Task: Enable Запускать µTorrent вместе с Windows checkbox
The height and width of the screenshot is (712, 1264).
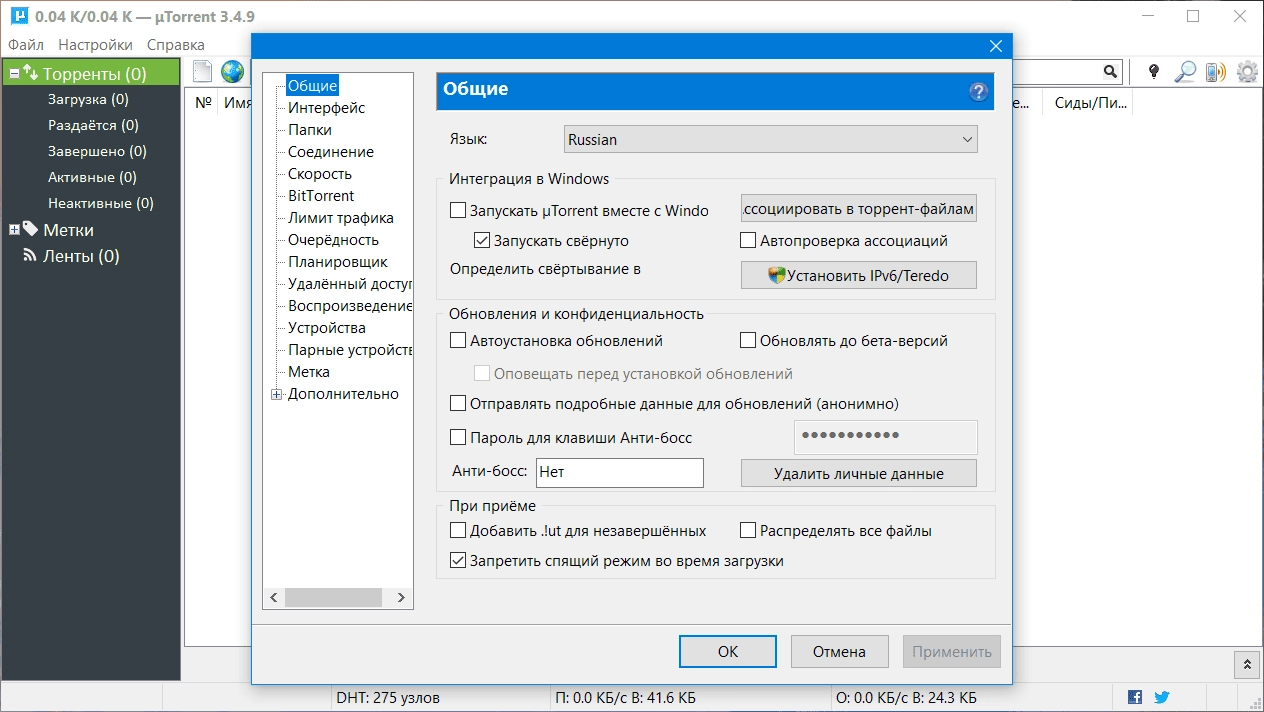Action: (458, 210)
